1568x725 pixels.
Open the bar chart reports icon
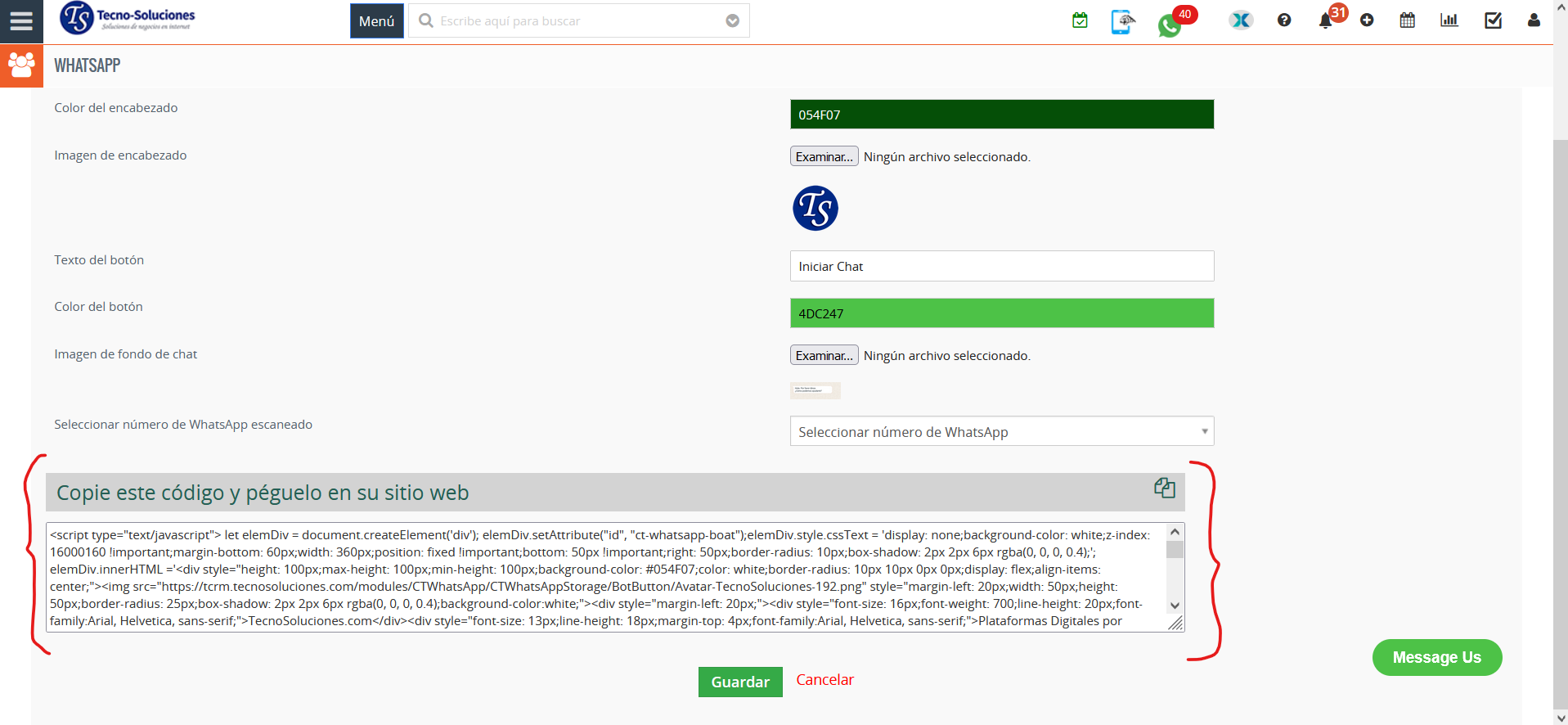pyautogui.click(x=1449, y=20)
